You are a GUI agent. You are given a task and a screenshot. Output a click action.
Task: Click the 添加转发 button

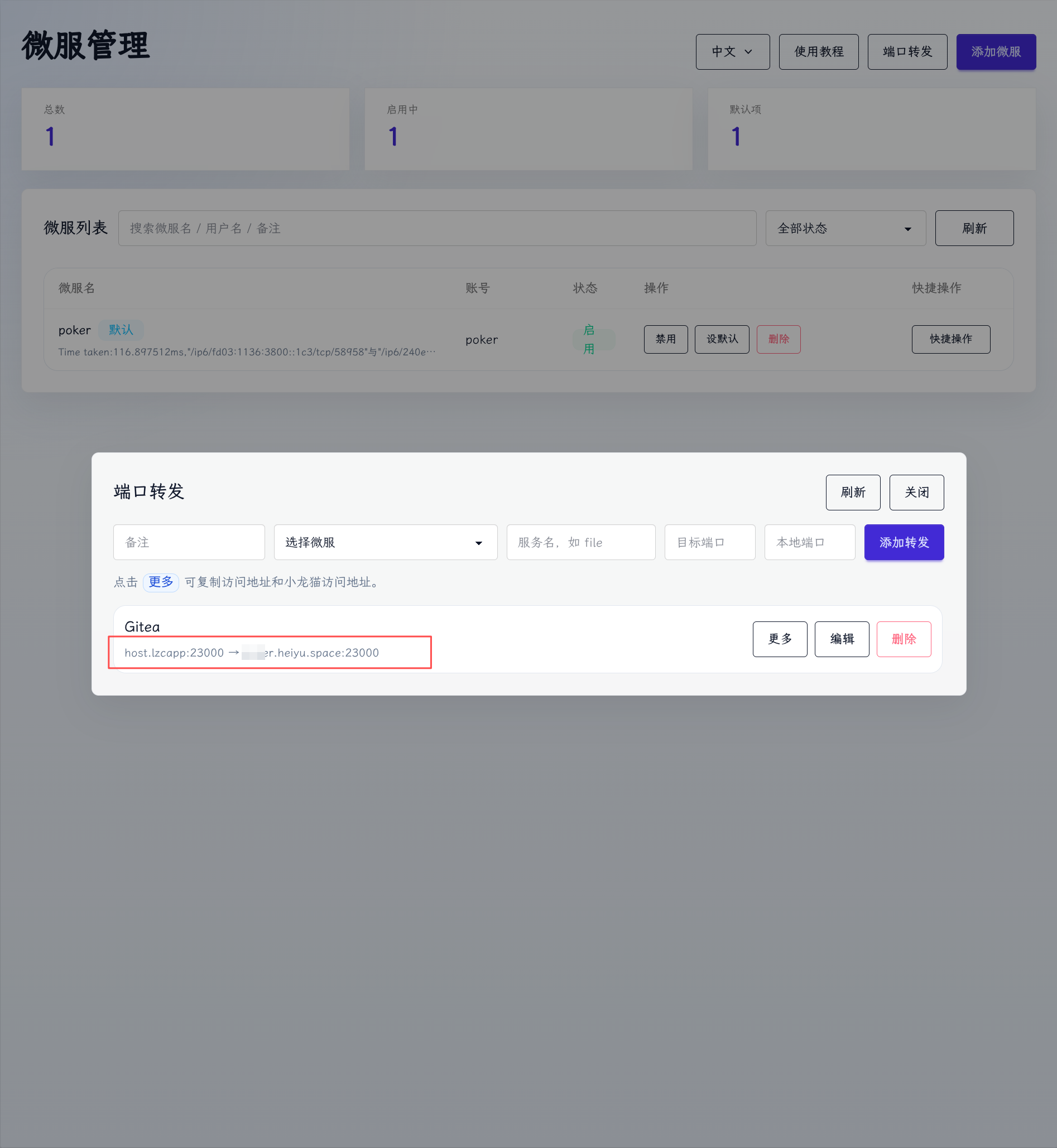(904, 542)
